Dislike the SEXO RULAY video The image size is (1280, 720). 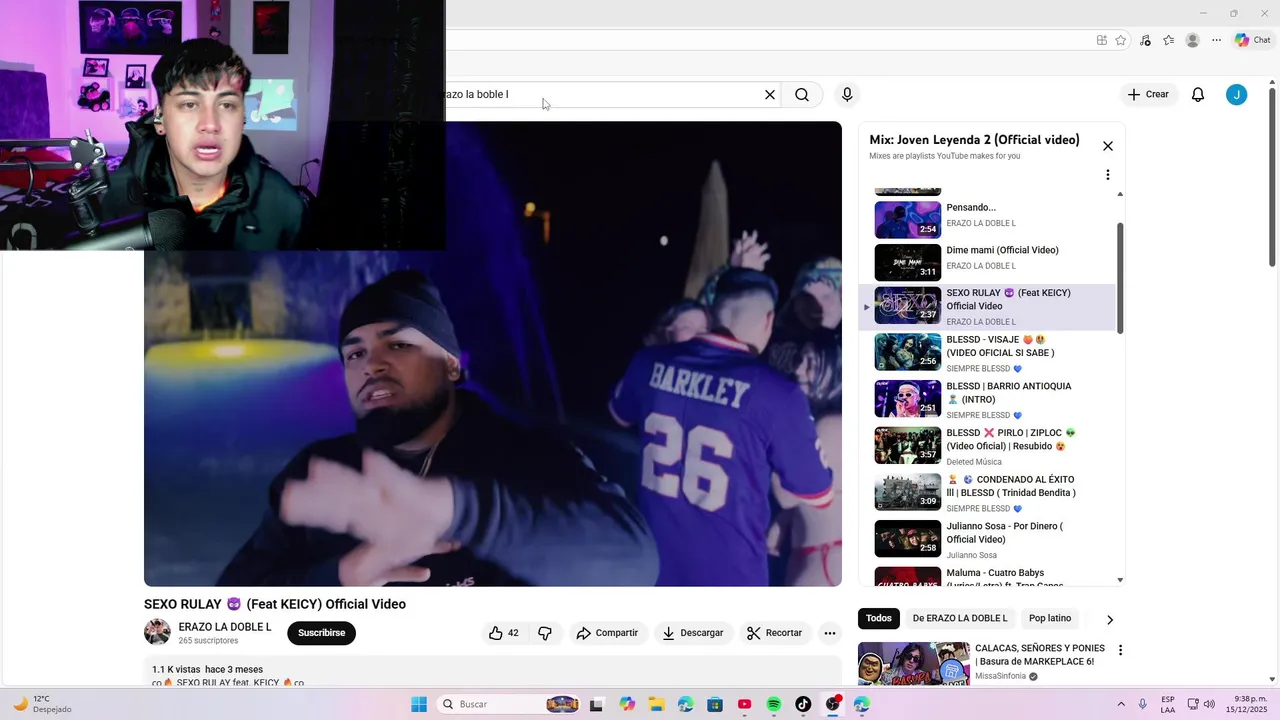(545, 633)
